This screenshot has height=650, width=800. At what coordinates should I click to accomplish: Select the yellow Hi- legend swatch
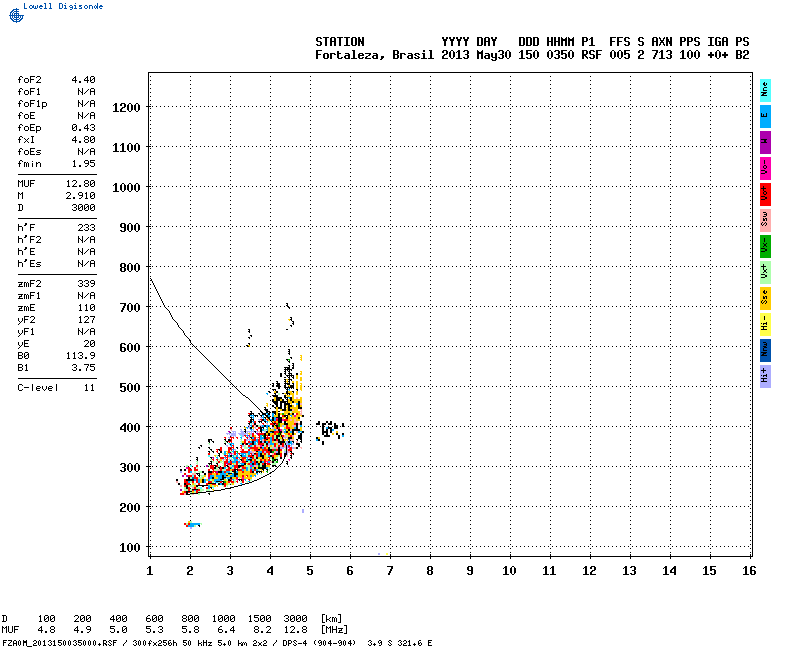pyautogui.click(x=765, y=324)
